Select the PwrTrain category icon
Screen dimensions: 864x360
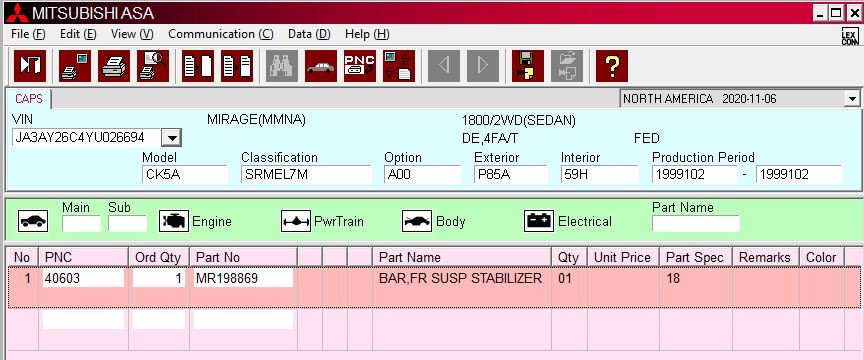tap(296, 221)
